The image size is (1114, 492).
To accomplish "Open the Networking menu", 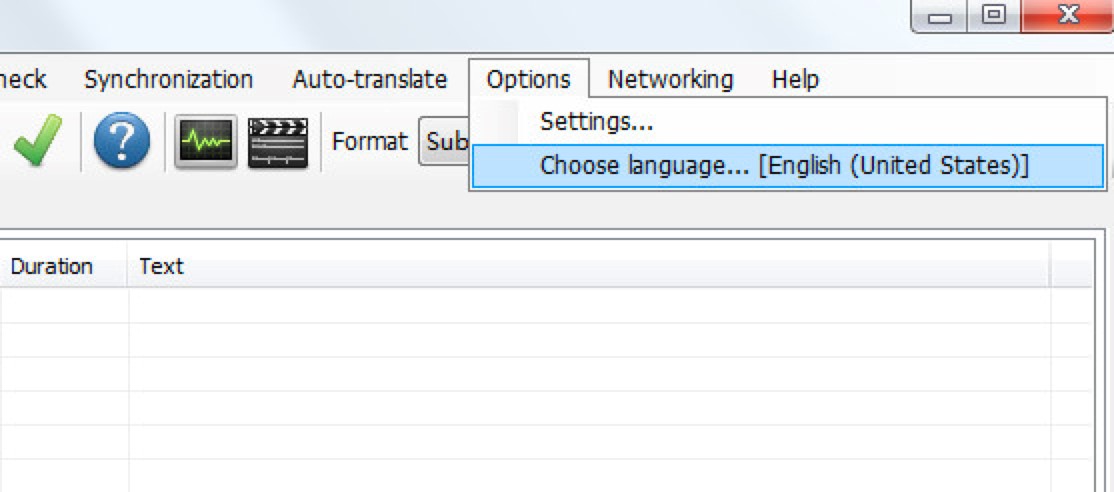I will [x=670, y=80].
